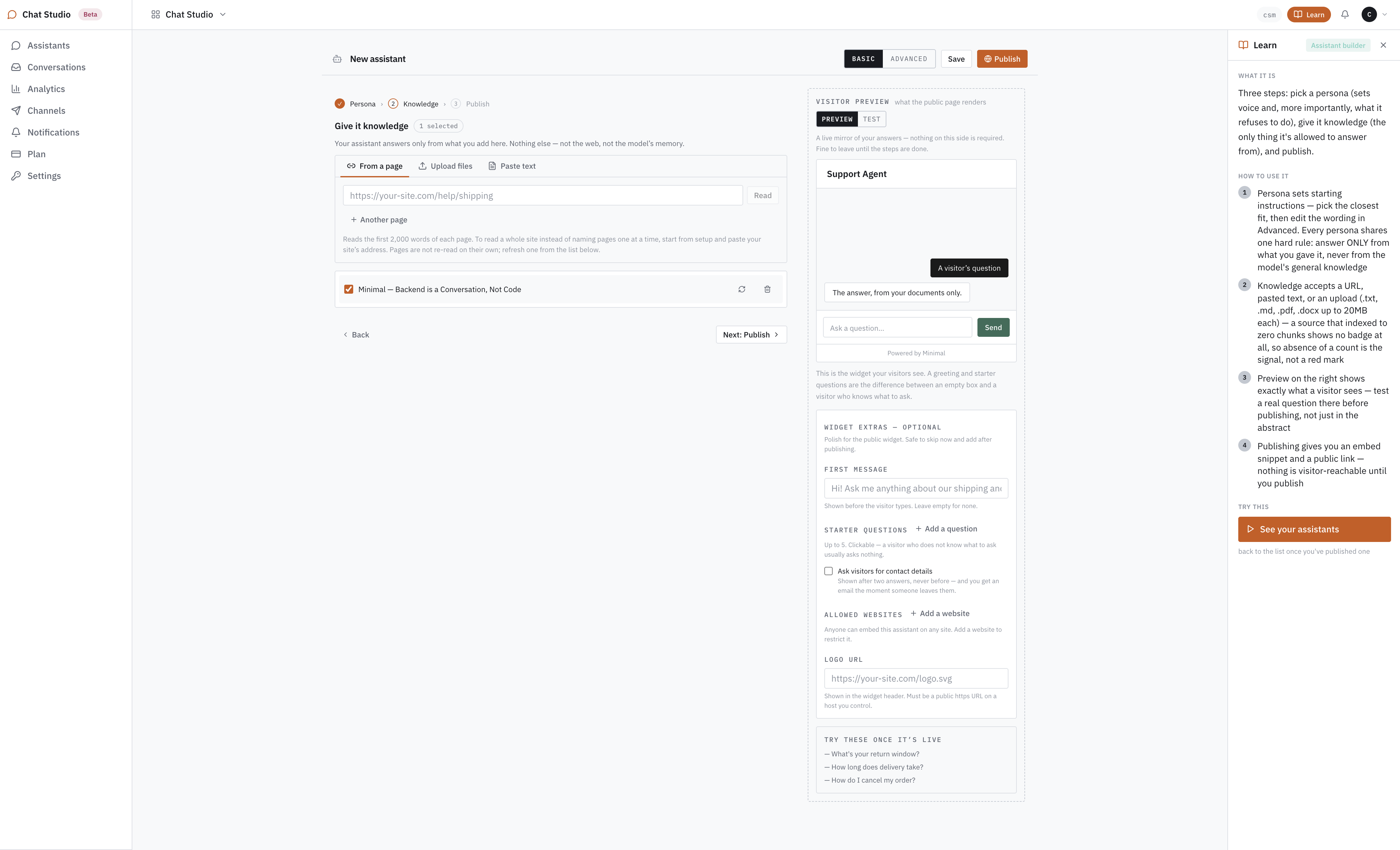Focus the First message input
1400x850 pixels.
pyautogui.click(x=916, y=489)
